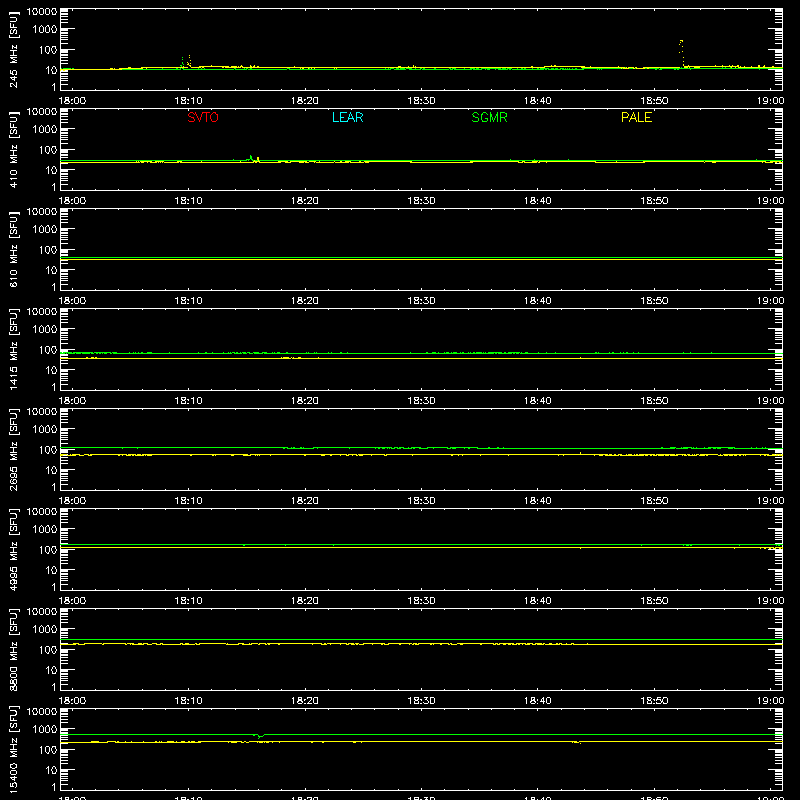Click the cyan LEAR station label
The width and height of the screenshot is (800, 800).
tap(347, 117)
